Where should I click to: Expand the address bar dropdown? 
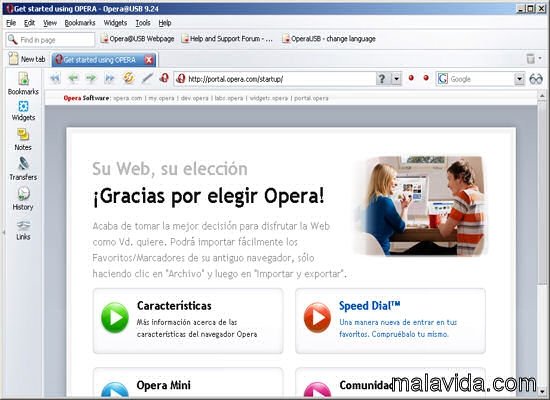(x=396, y=79)
